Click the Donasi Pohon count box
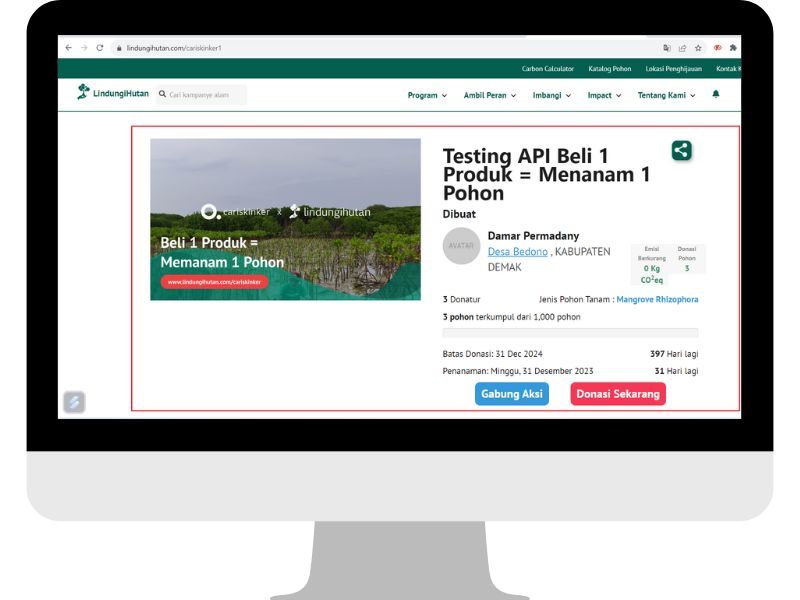This screenshot has width=800, height=600. coord(687,259)
